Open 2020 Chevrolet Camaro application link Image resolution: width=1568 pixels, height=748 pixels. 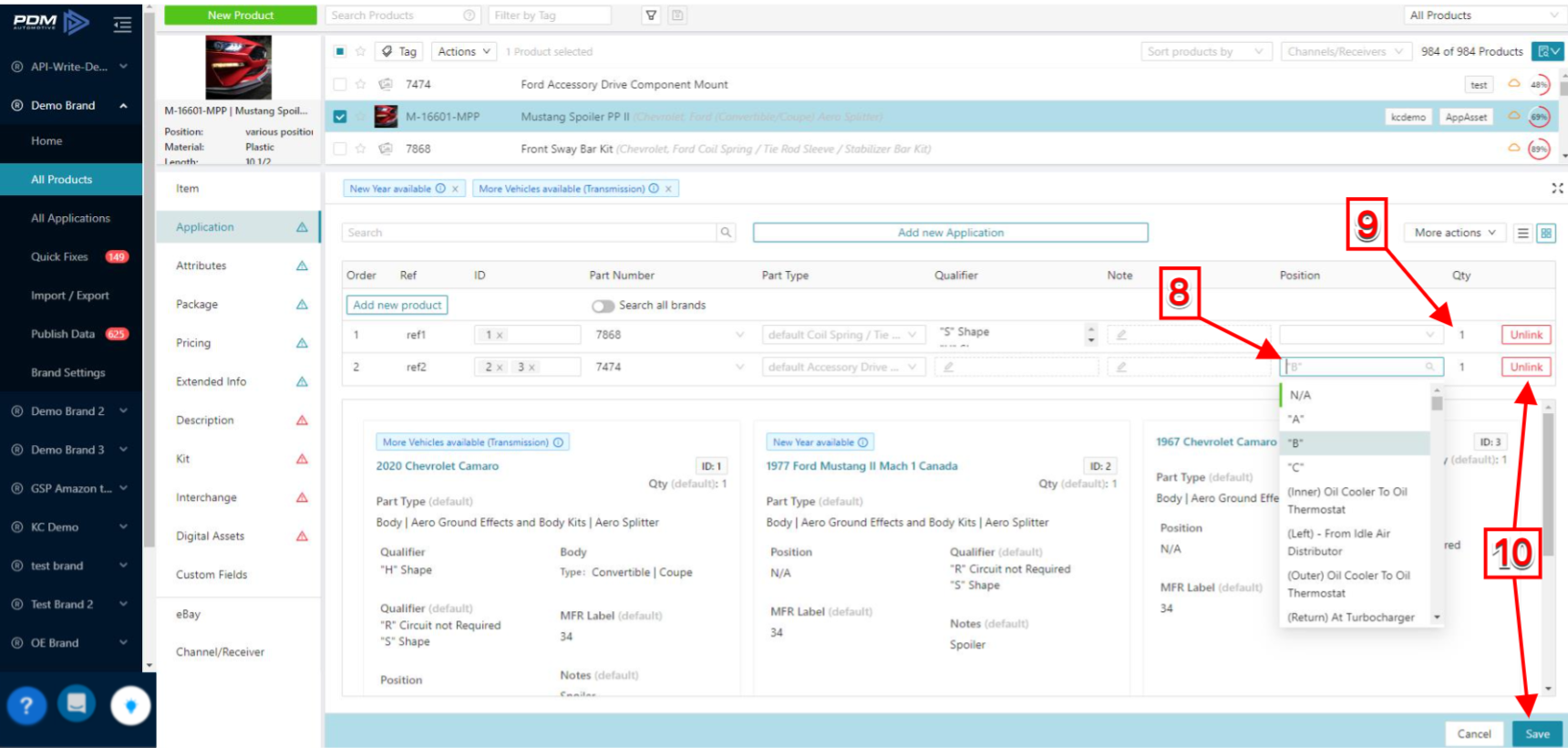pos(438,466)
